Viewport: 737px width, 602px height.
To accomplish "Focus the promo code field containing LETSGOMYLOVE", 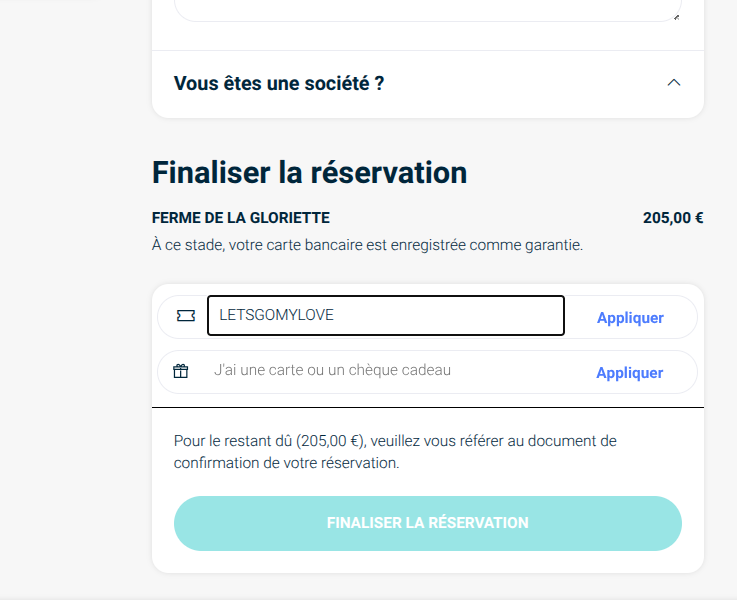I will tap(385, 315).
